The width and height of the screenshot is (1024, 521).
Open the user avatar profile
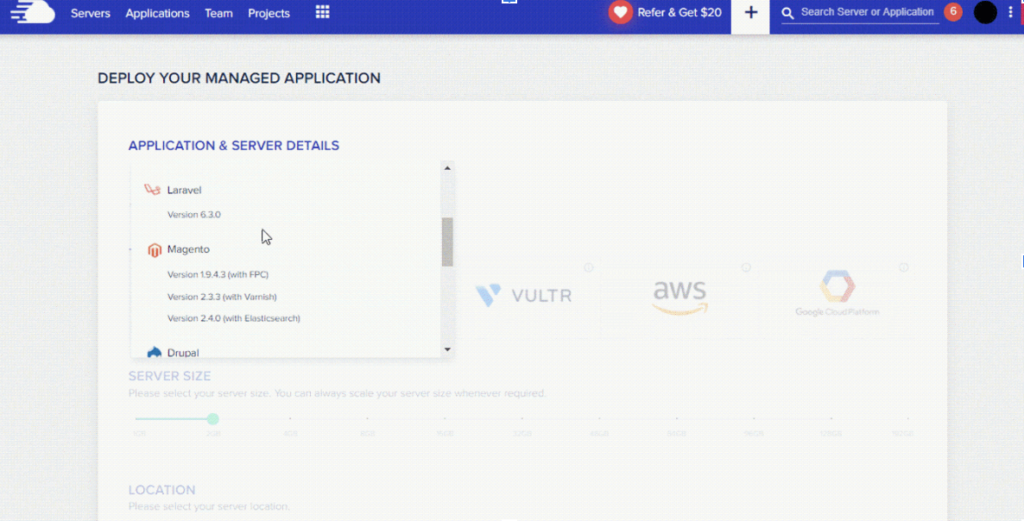coord(985,12)
